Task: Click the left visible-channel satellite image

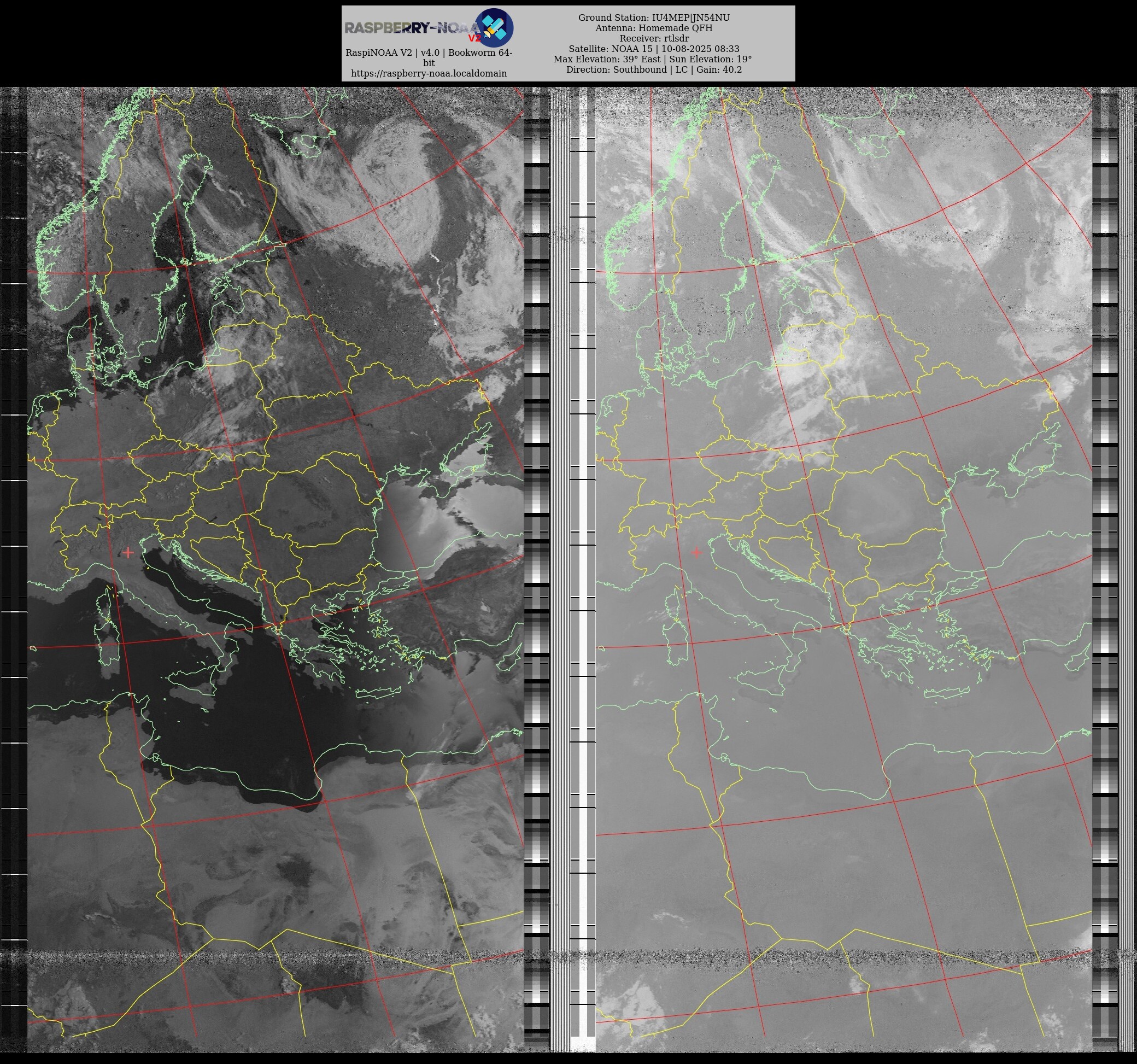Action: (275, 569)
